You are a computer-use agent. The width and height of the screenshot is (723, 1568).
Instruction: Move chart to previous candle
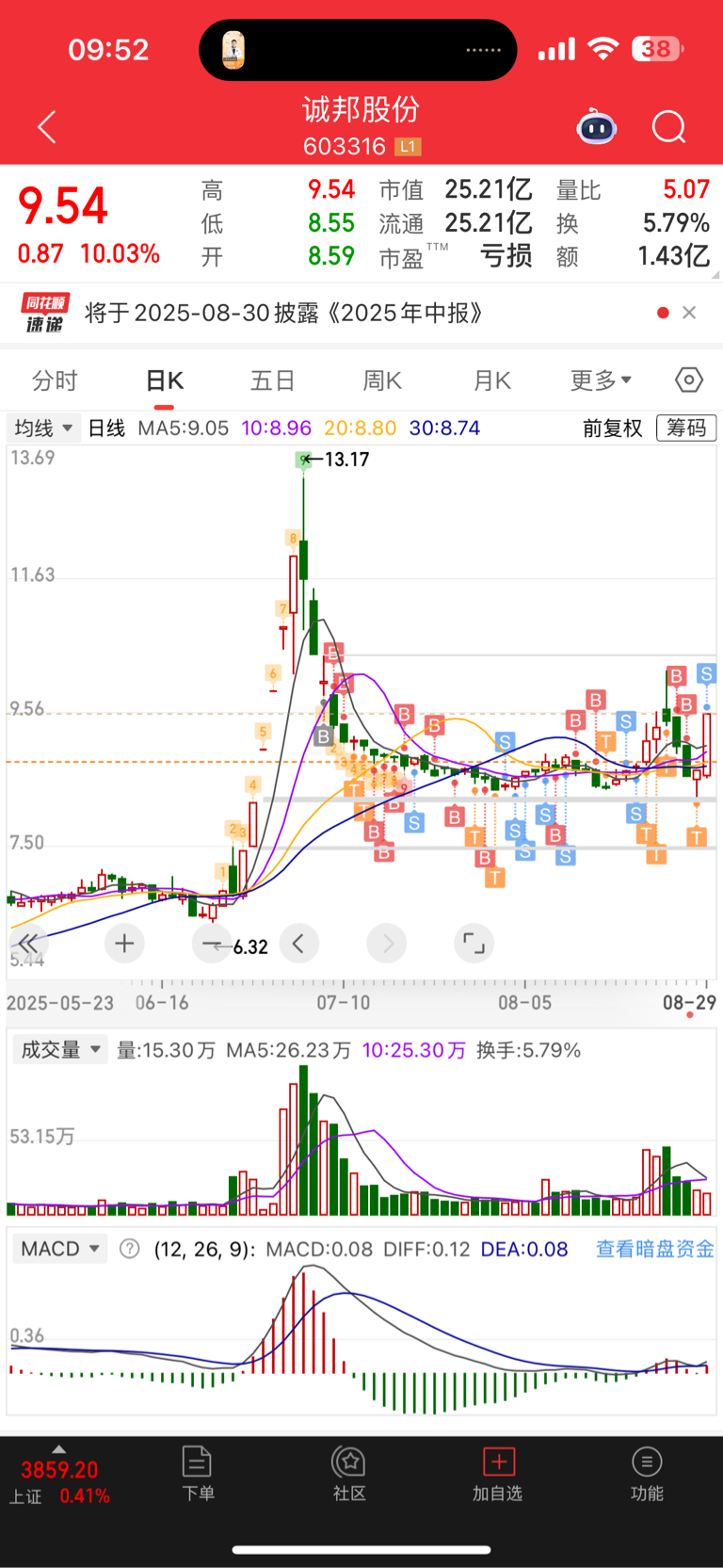click(298, 943)
